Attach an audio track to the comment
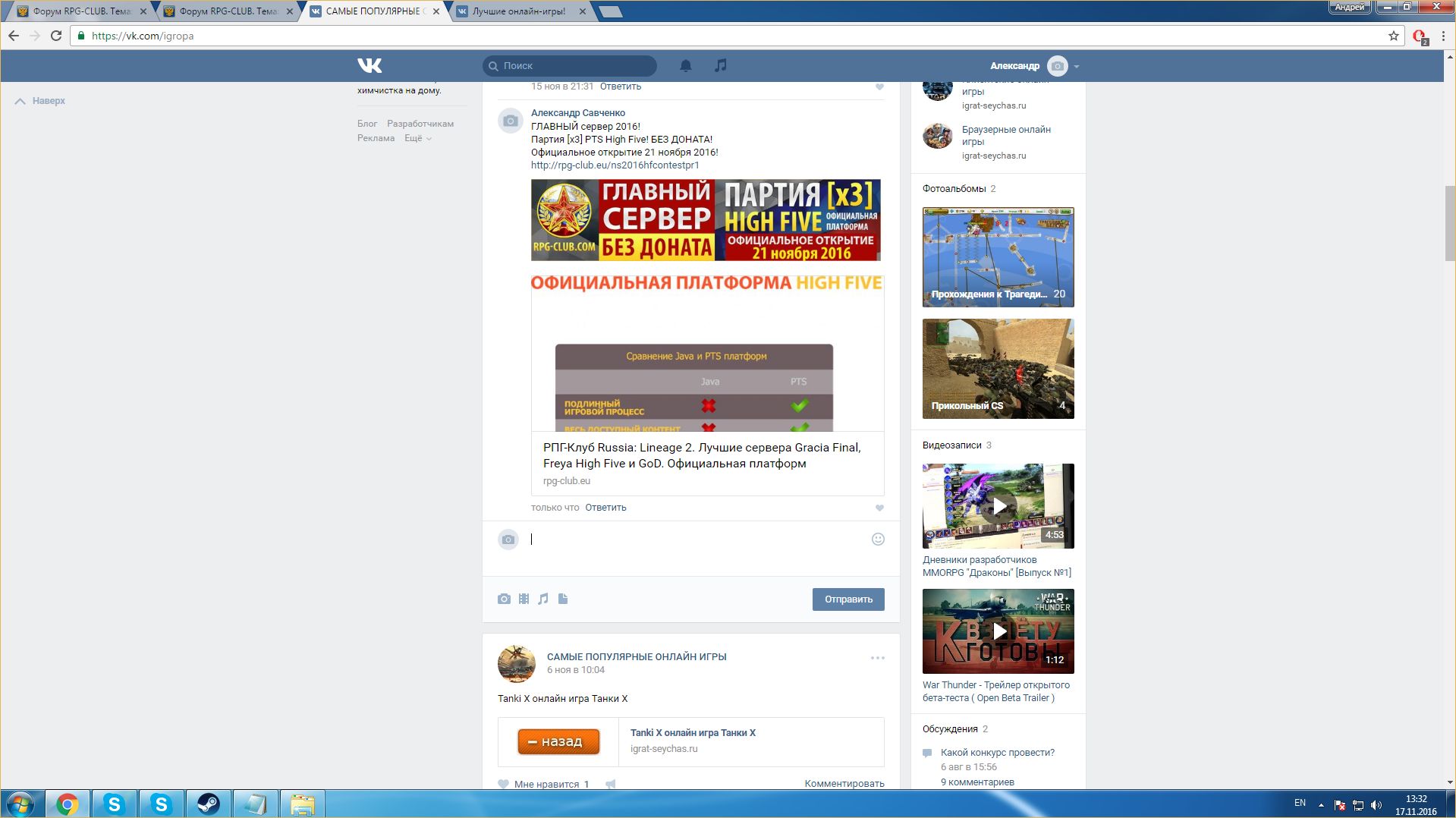 click(x=543, y=599)
